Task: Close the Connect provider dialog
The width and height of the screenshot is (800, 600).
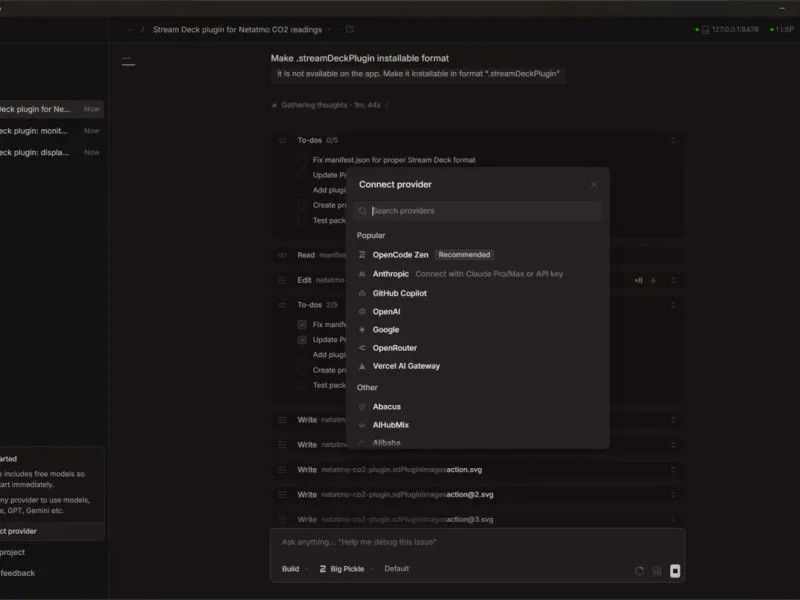Action: [x=593, y=185]
